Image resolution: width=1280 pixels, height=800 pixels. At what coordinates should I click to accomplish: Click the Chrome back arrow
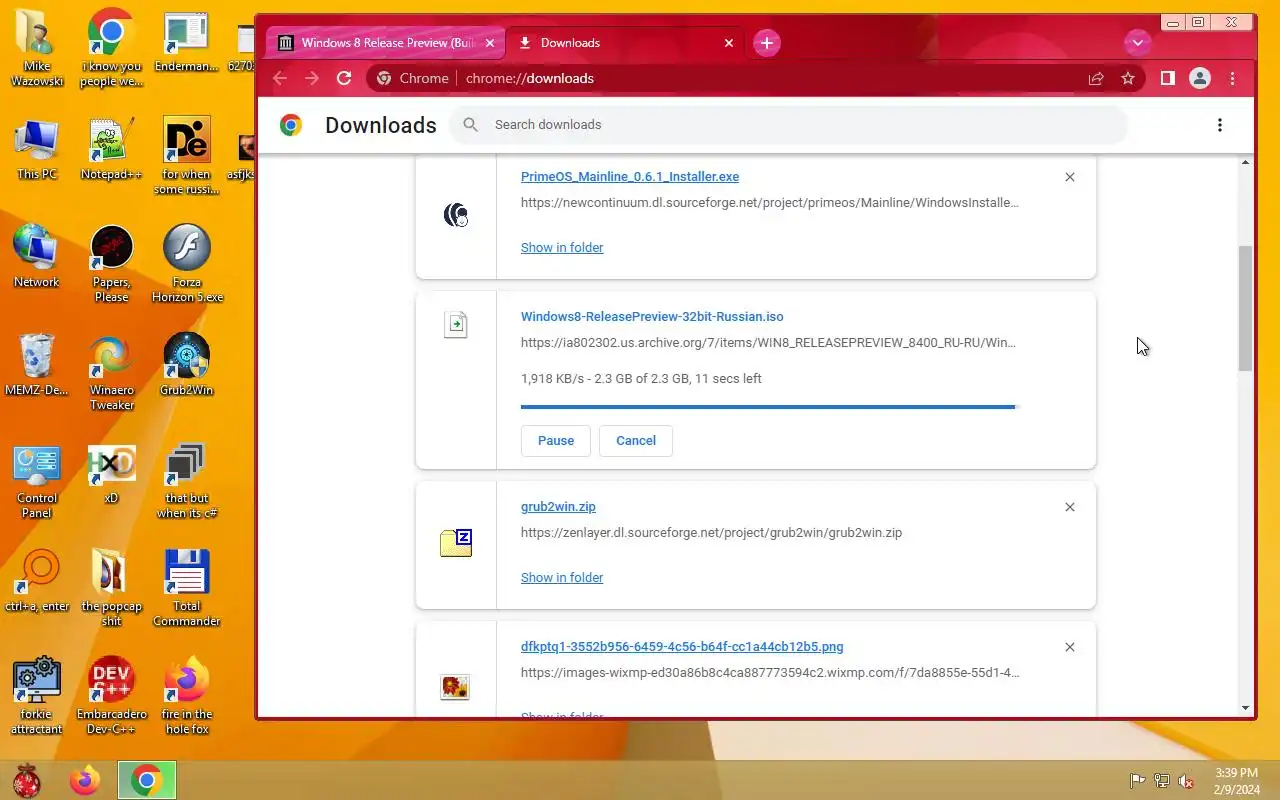[280, 78]
